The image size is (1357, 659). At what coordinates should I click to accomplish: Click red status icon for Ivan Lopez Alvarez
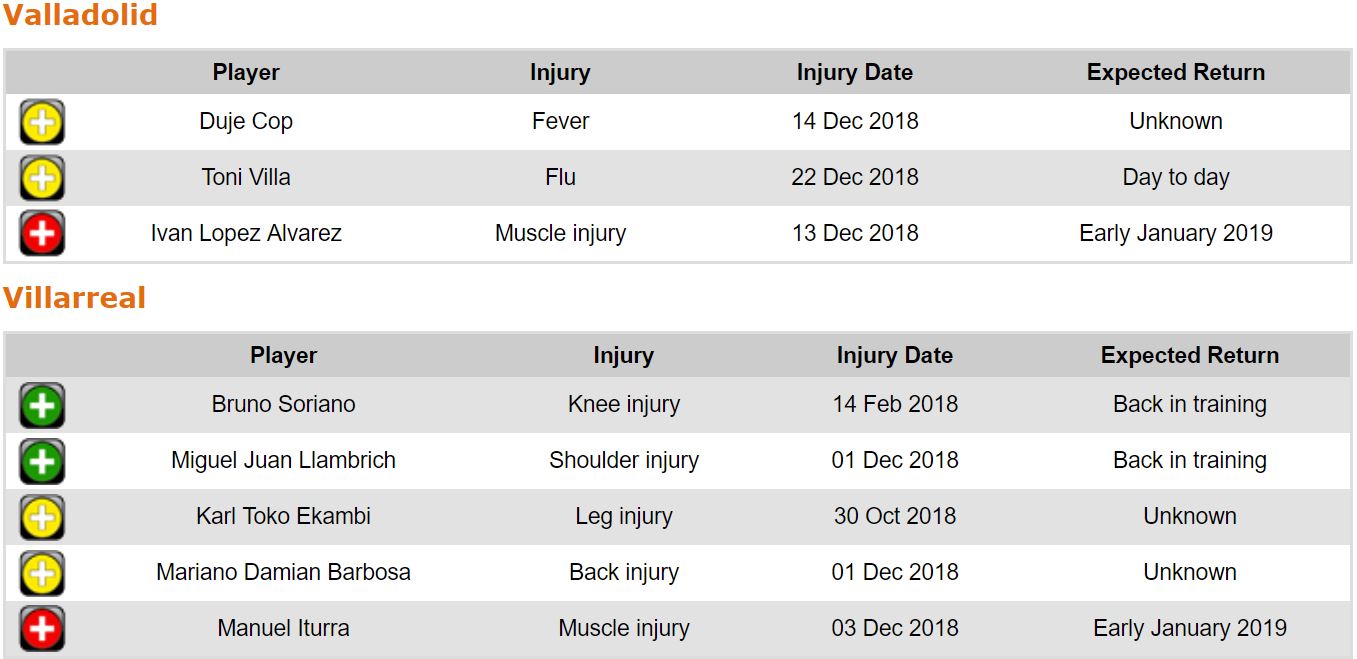coord(42,235)
